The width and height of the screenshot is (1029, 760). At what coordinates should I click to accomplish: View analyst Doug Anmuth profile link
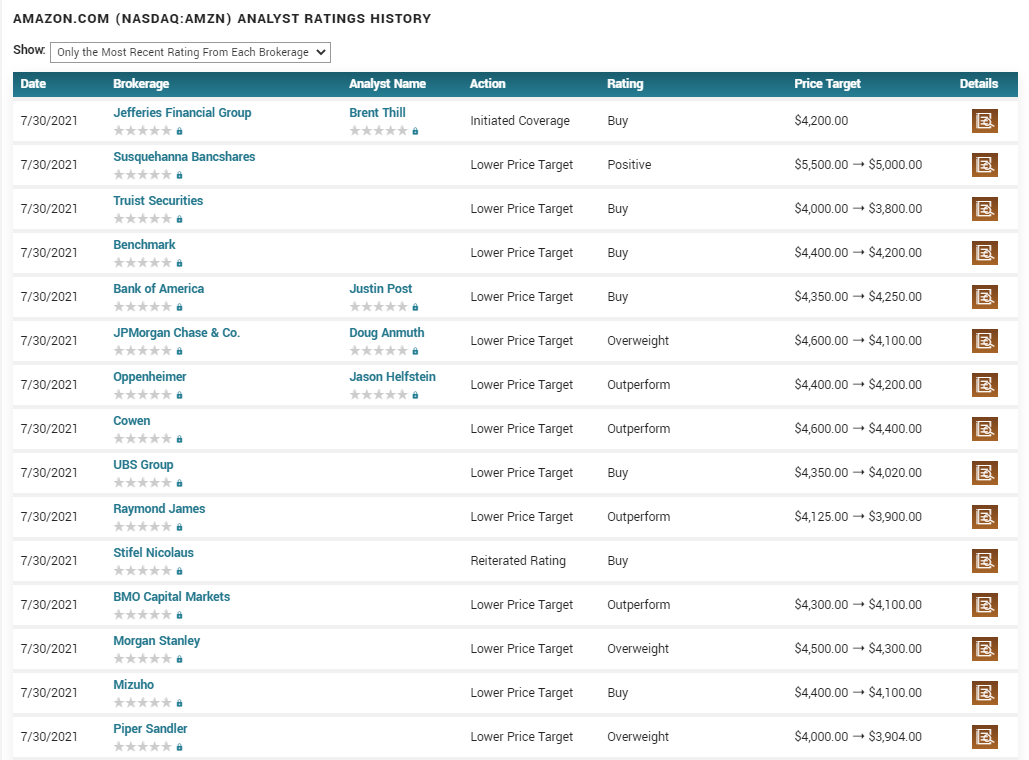387,332
